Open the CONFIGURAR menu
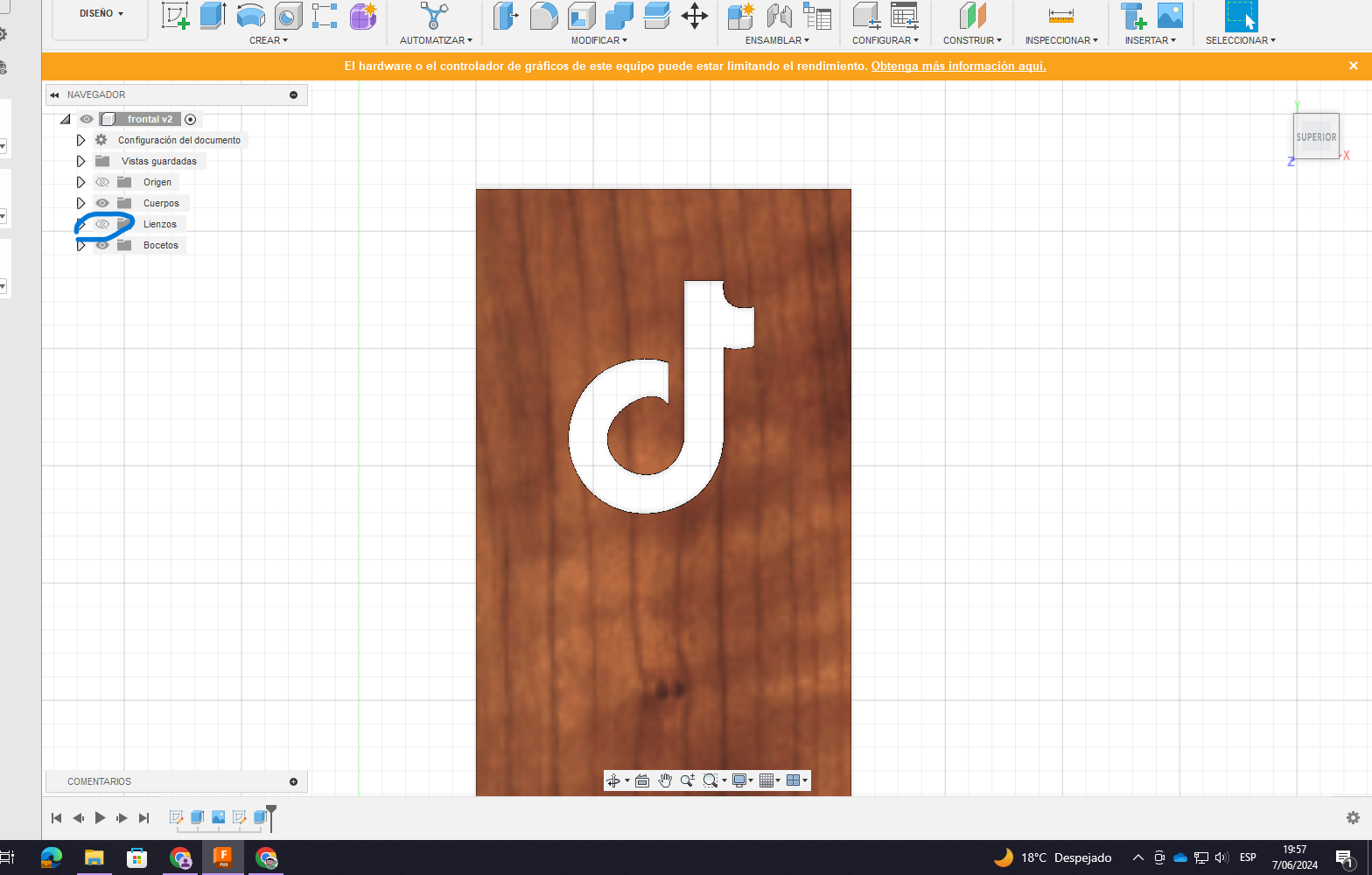 [x=885, y=40]
